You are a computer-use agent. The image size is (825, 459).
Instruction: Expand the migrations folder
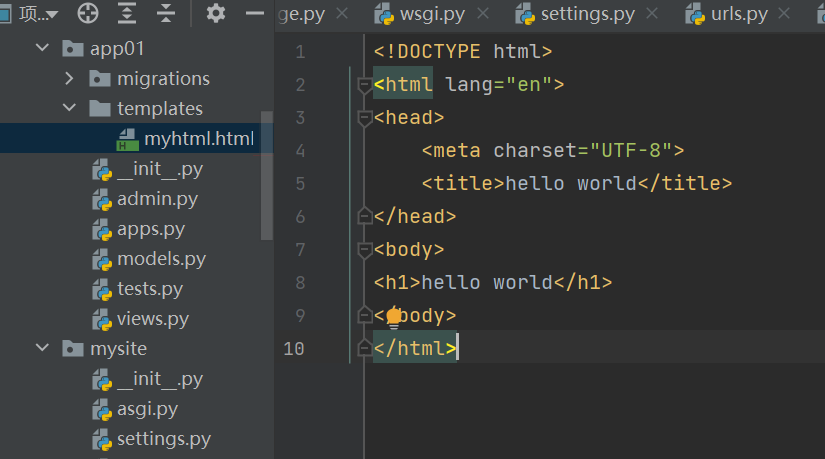(69, 79)
